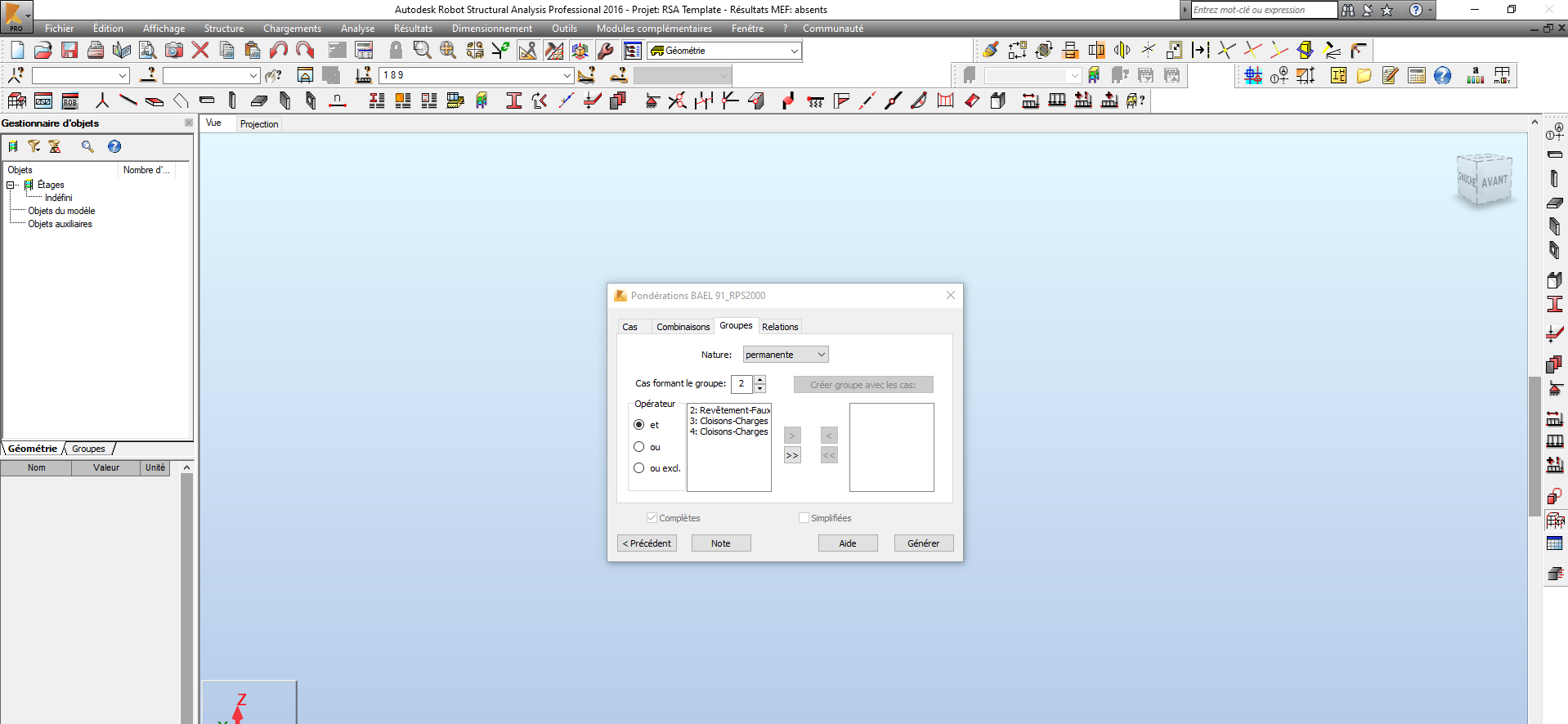Move all cases with the >> button
1568x724 pixels.
point(792,456)
